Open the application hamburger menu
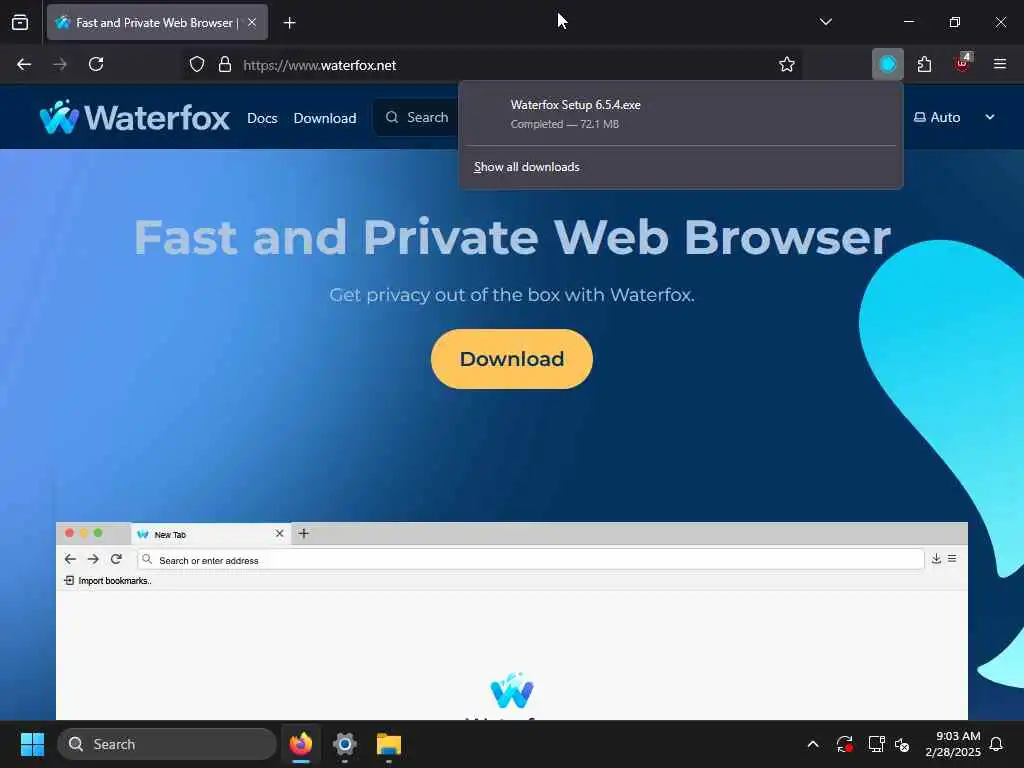The height and width of the screenshot is (768, 1024). point(999,64)
